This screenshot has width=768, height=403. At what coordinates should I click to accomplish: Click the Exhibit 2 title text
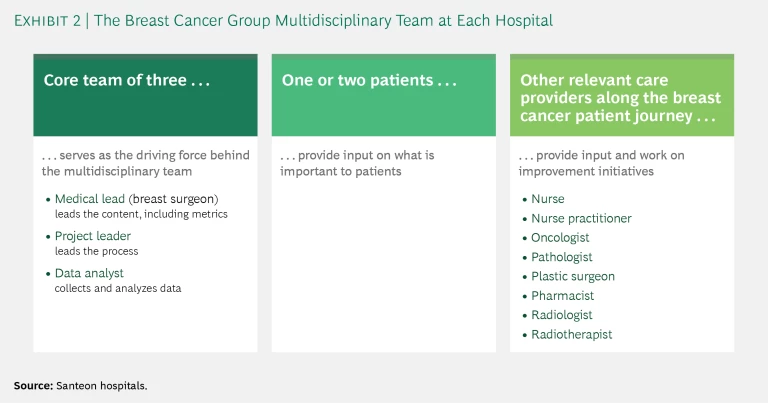[x=283, y=20]
